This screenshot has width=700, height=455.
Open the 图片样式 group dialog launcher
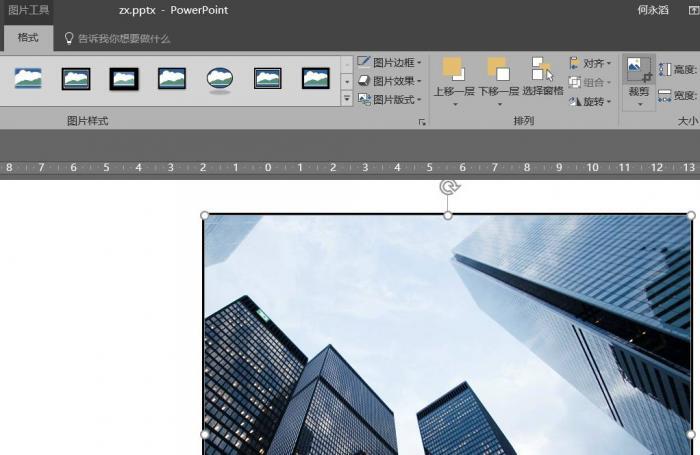coord(422,122)
